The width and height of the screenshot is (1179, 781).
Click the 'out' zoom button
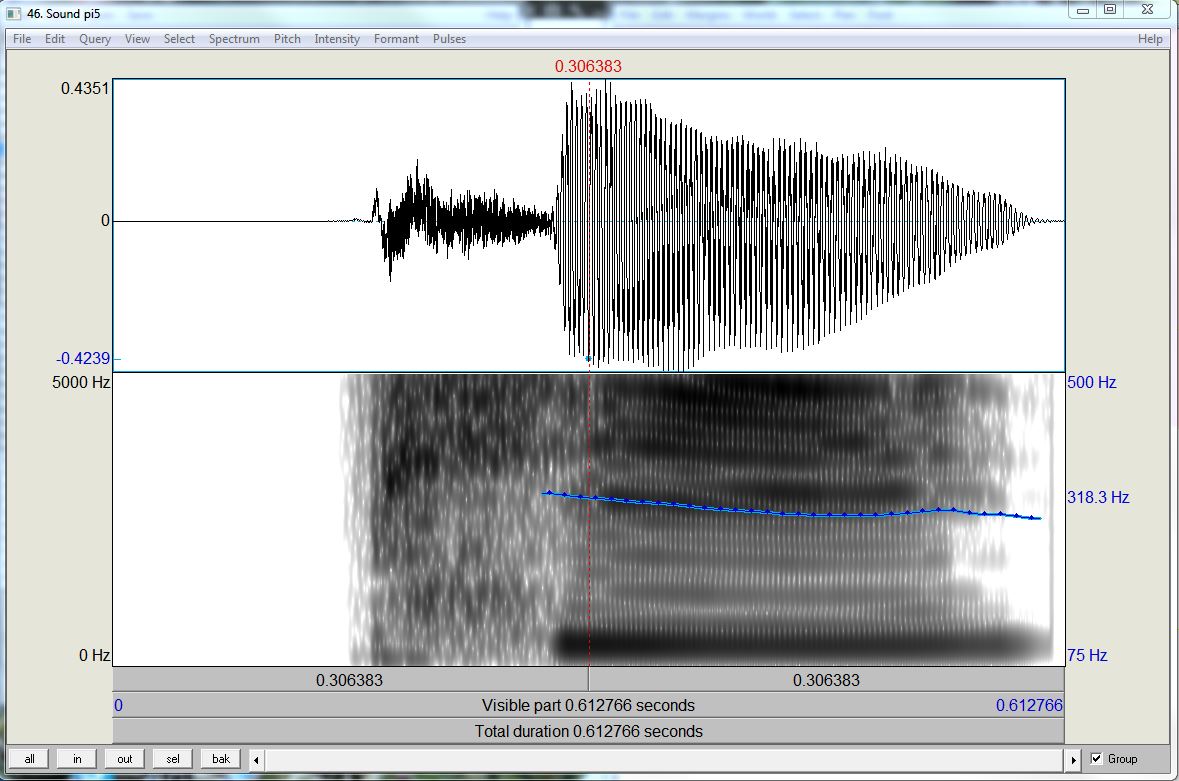pos(125,759)
